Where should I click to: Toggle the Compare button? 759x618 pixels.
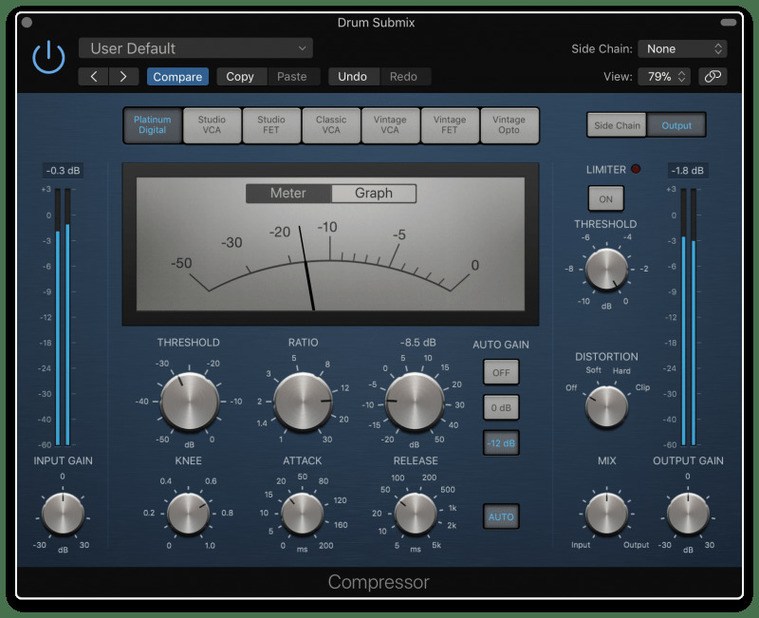[x=178, y=76]
